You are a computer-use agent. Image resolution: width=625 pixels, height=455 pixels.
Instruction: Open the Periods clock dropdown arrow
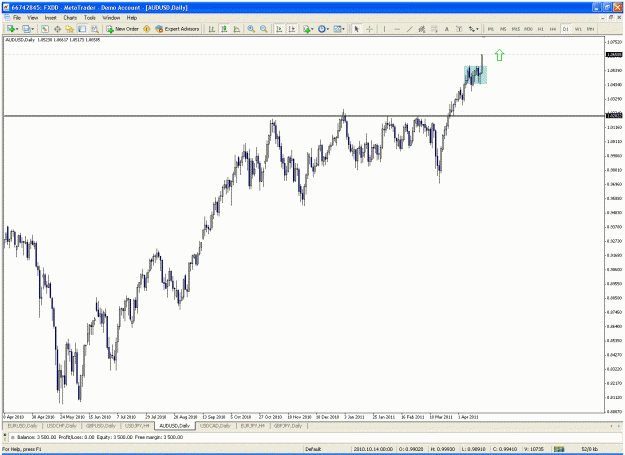pyautogui.click(x=328, y=29)
